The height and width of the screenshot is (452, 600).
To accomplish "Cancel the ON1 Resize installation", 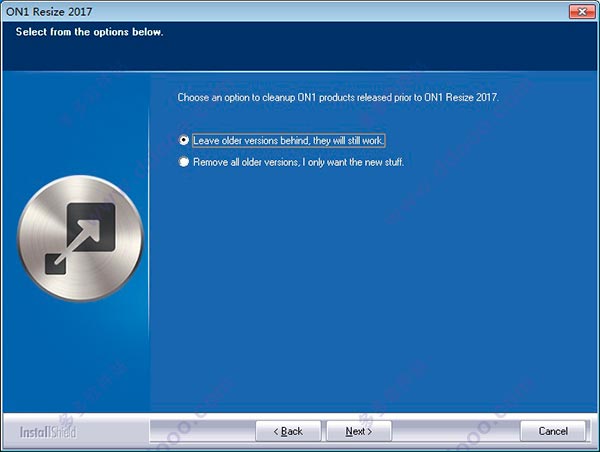I will click(553, 431).
